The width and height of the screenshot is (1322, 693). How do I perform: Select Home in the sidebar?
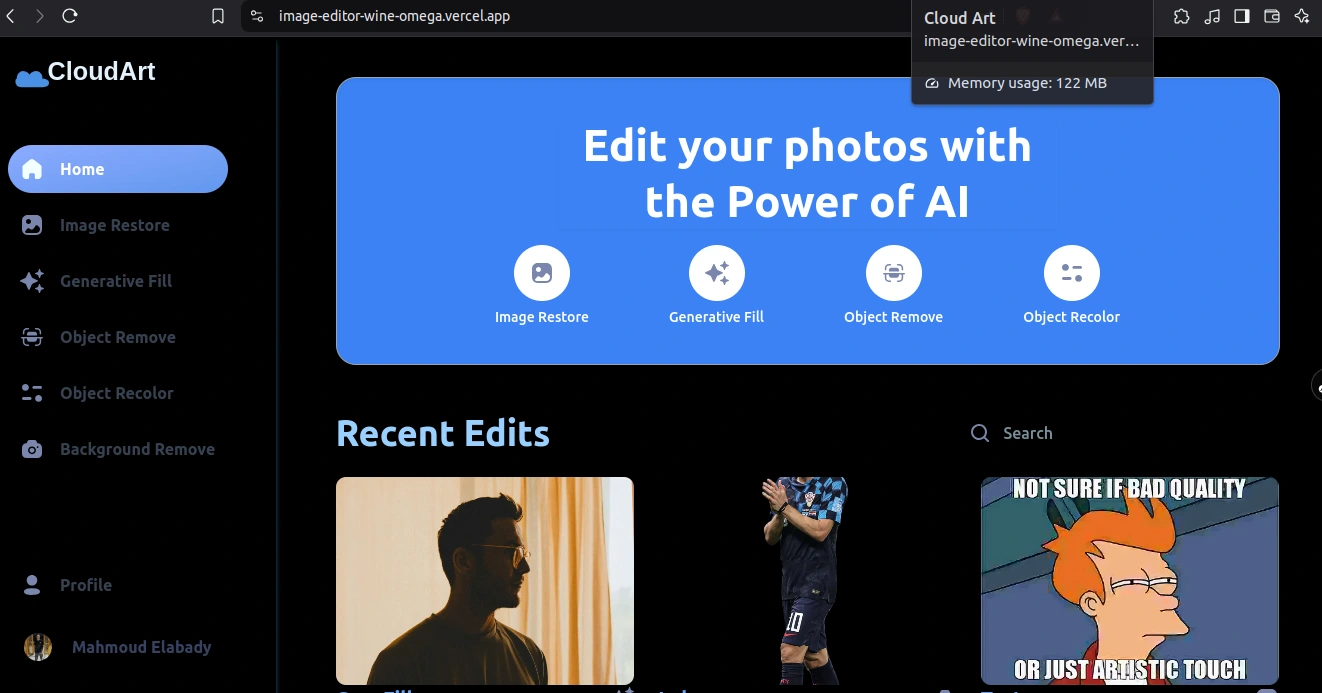[x=118, y=169]
